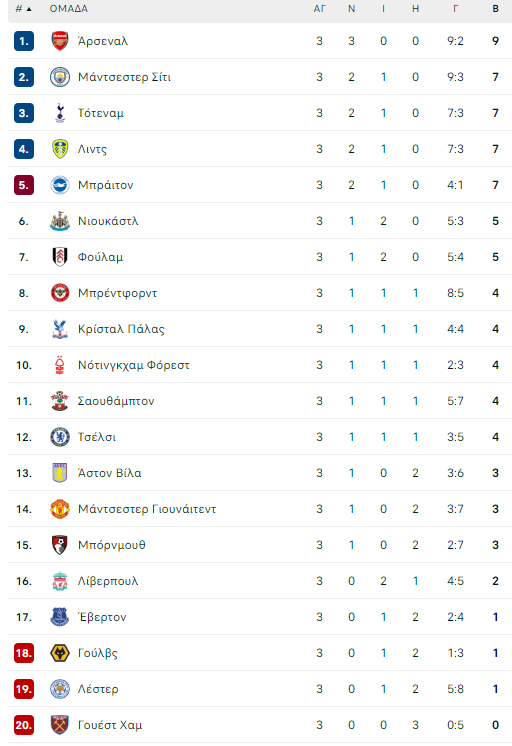
Task: Click the Newcastle club crest
Action: point(60,221)
